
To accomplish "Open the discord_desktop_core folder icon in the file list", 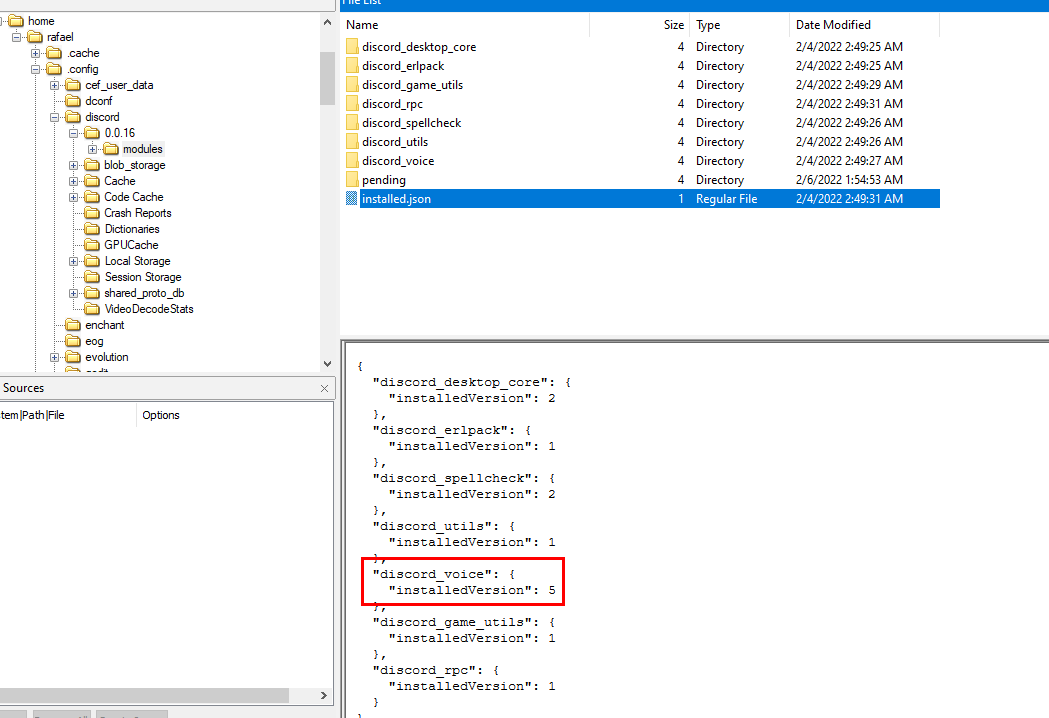I will coord(352,46).
